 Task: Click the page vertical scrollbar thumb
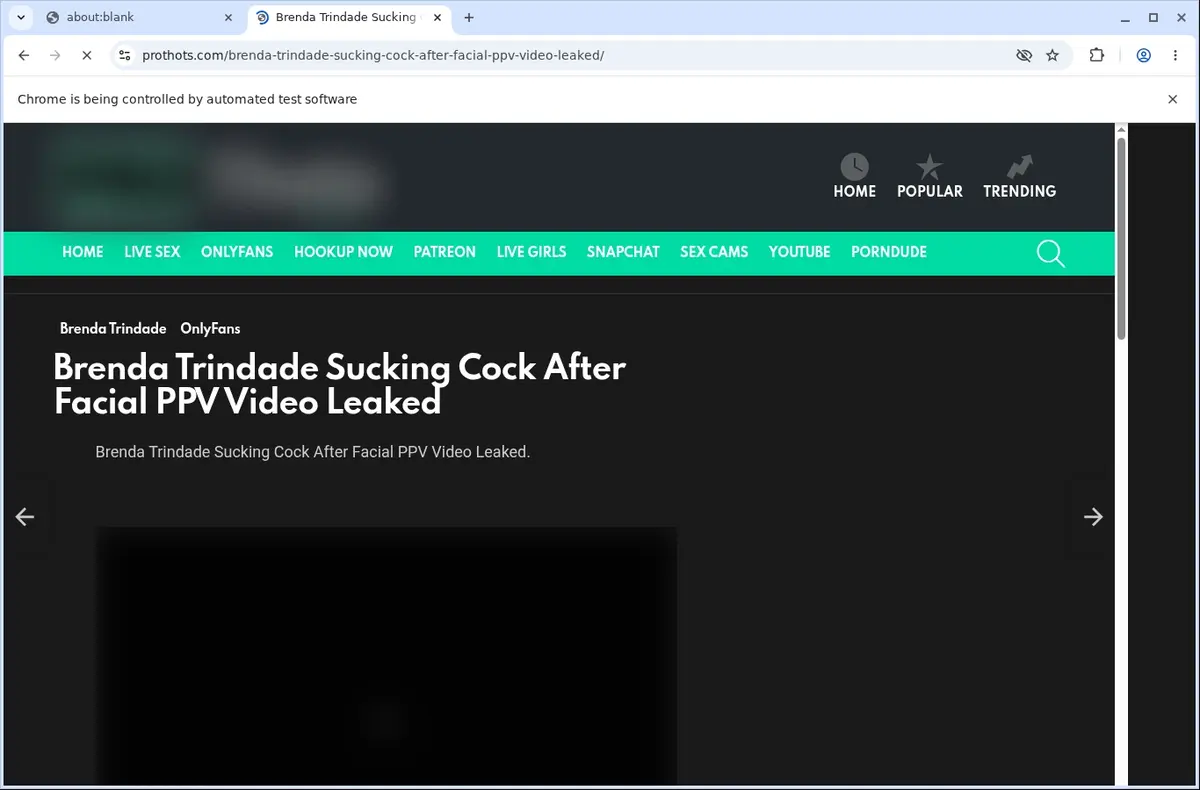pyautogui.click(x=1121, y=238)
